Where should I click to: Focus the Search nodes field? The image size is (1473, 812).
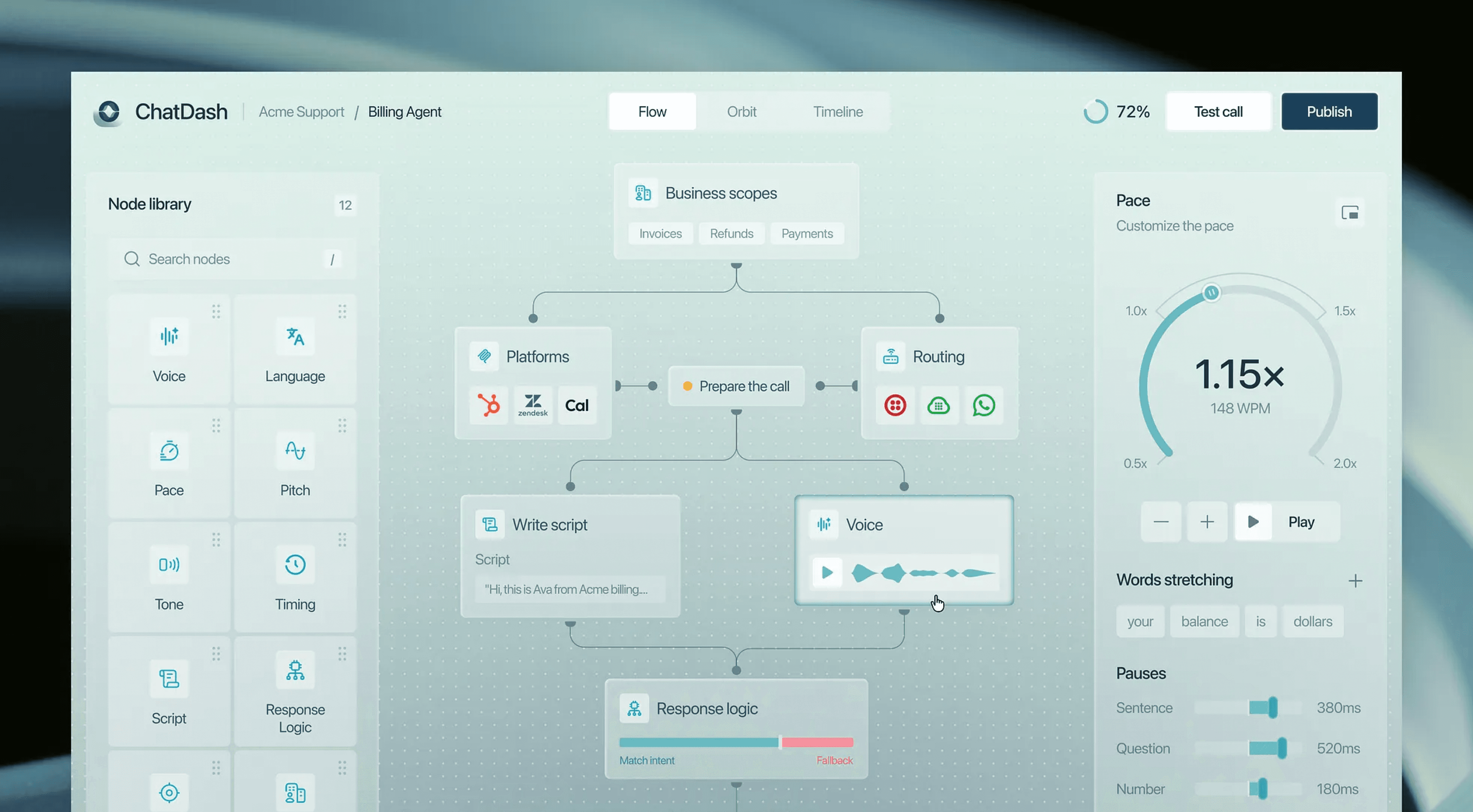pyautogui.click(x=232, y=259)
